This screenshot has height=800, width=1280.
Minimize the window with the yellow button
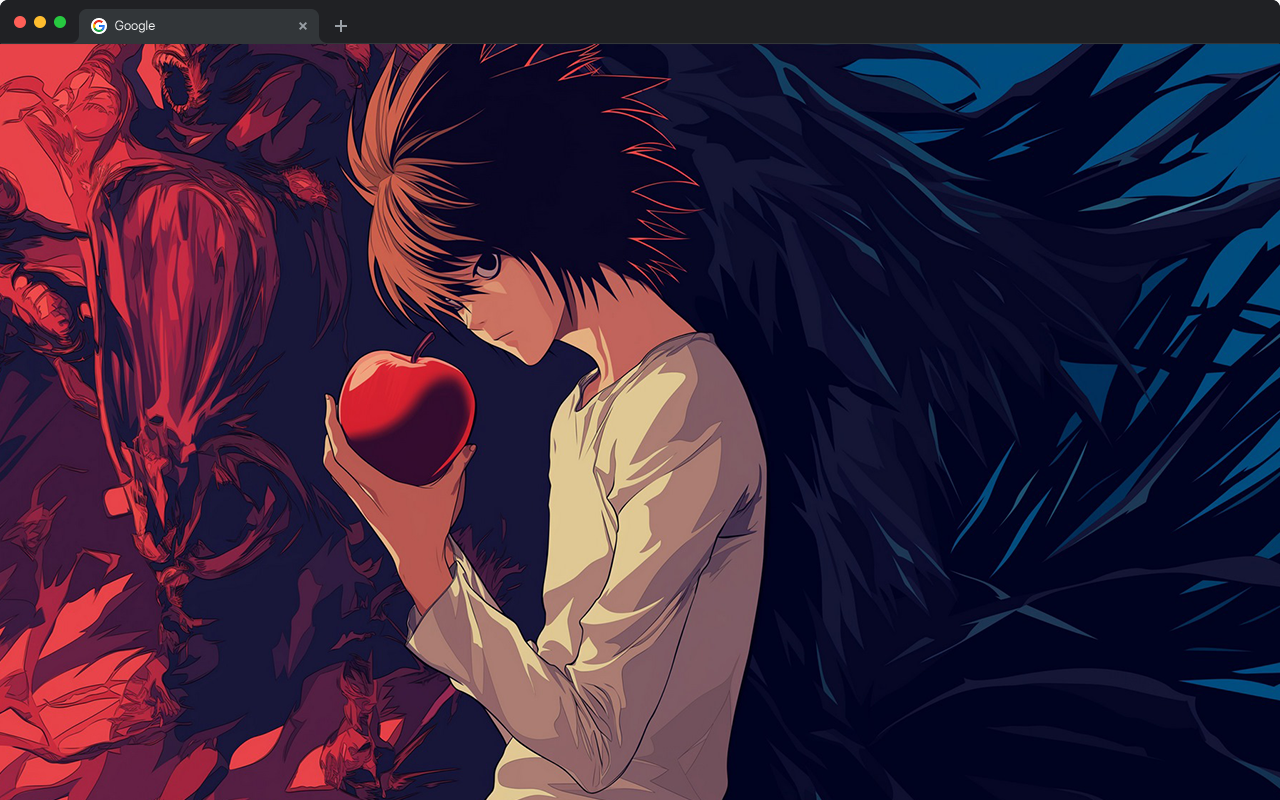[x=40, y=22]
